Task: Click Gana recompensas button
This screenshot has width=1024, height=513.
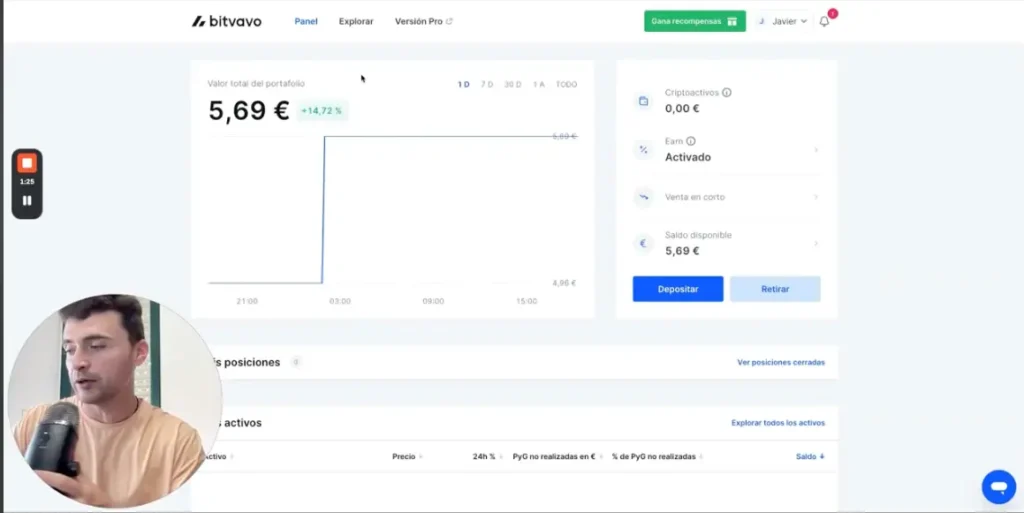Action: (x=694, y=22)
